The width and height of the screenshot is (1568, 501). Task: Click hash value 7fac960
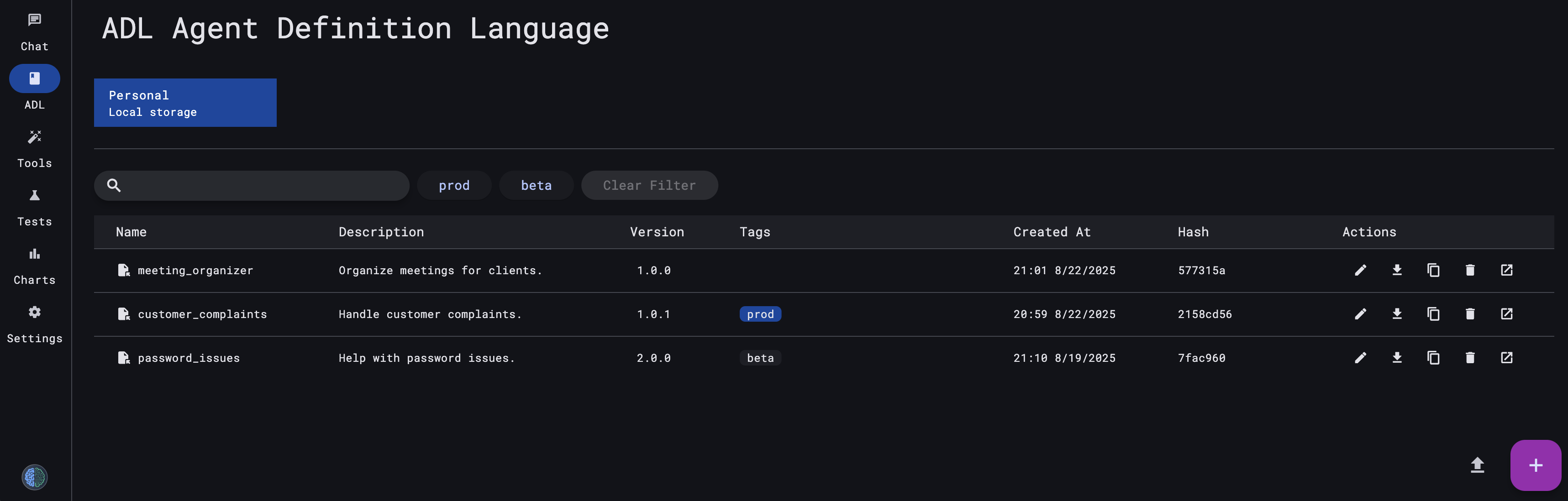click(x=1201, y=358)
